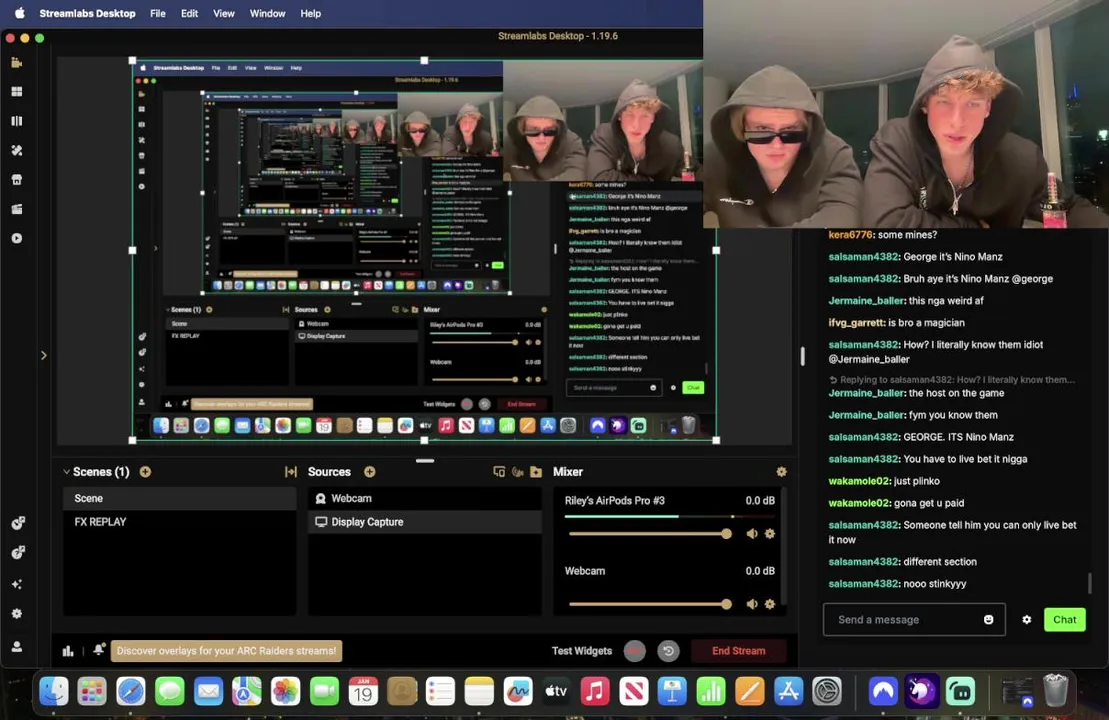Open the View menu

point(223,13)
